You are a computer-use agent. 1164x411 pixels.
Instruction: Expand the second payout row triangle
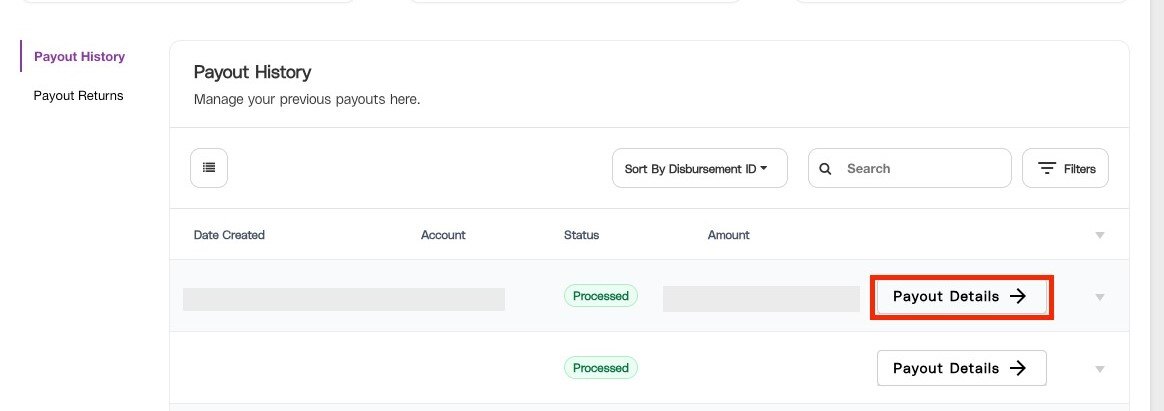click(x=1099, y=369)
